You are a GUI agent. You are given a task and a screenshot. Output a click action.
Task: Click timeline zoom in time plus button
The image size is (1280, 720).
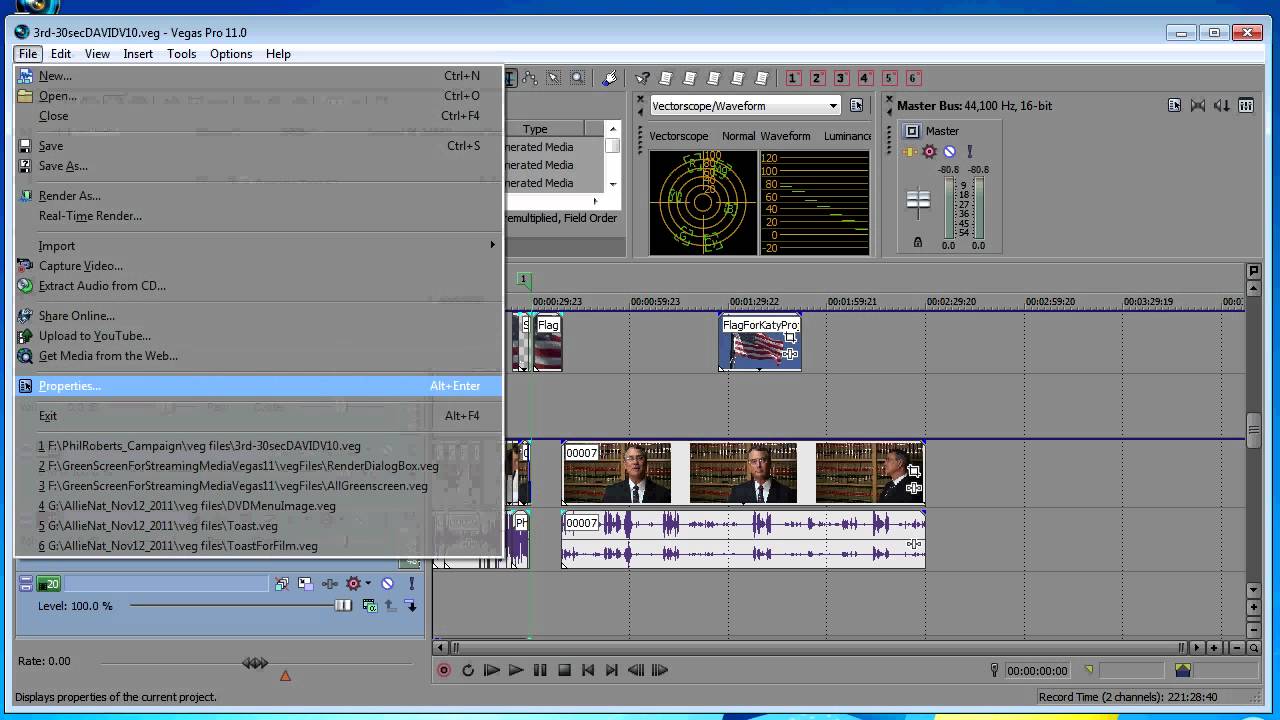(1214, 647)
